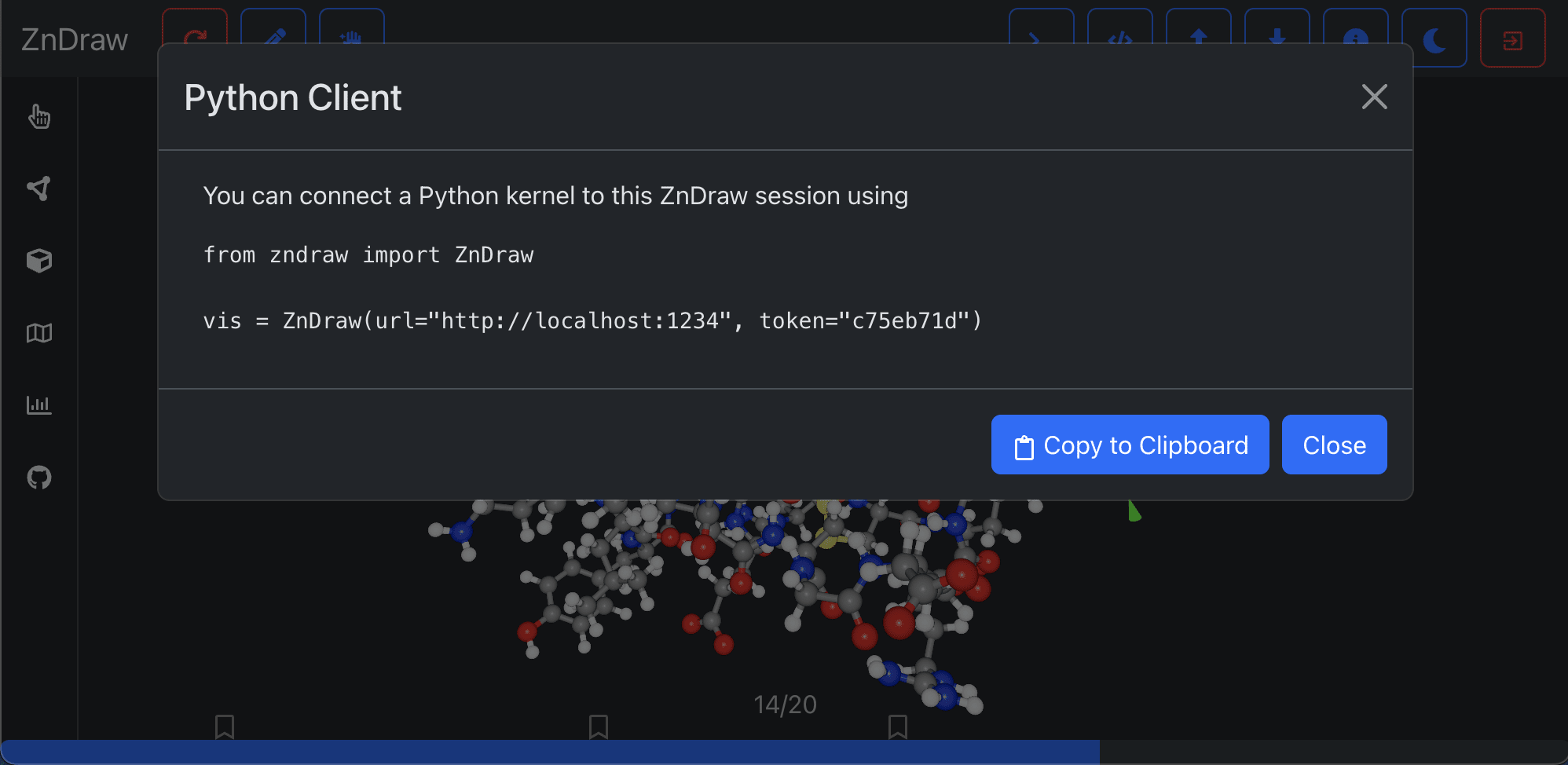1568x765 pixels.
Task: Upload a file using the upload arrow icon
Action: 1199,37
